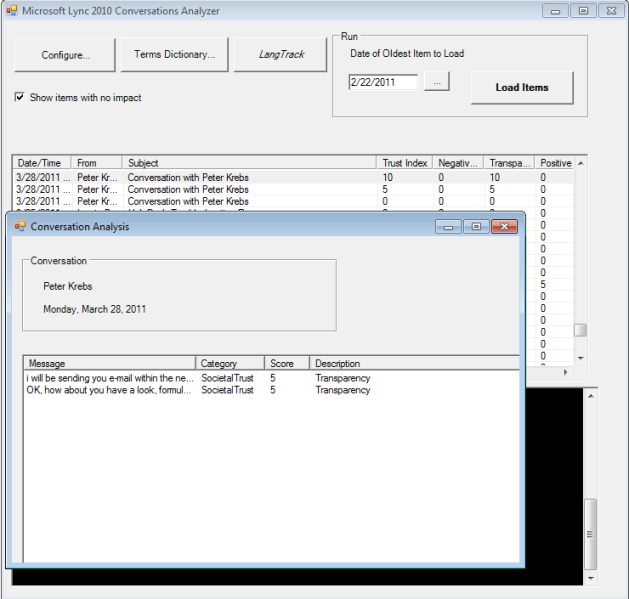
Task: Sort by the From column header
Action: 96,163
